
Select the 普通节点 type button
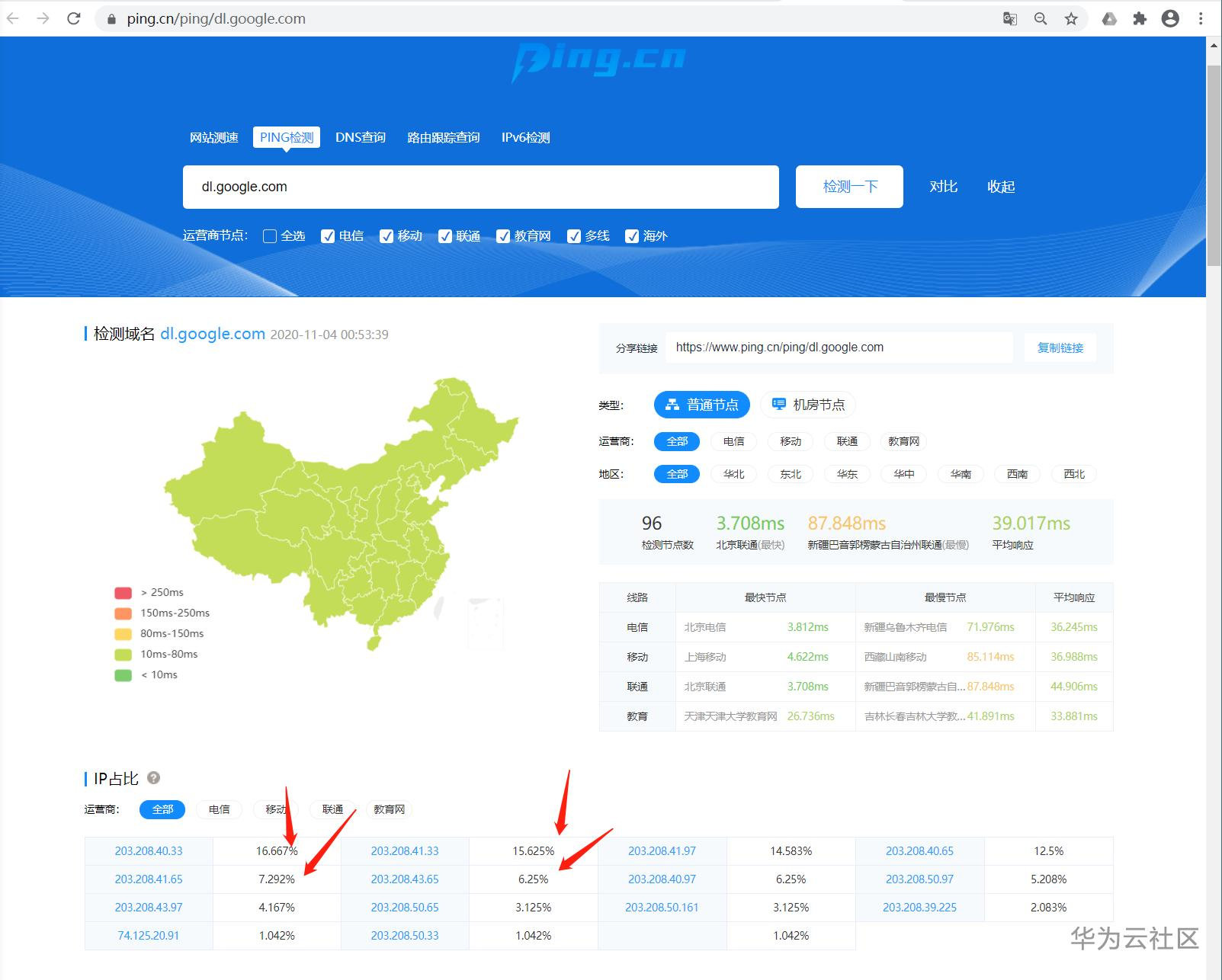pyautogui.click(x=702, y=405)
